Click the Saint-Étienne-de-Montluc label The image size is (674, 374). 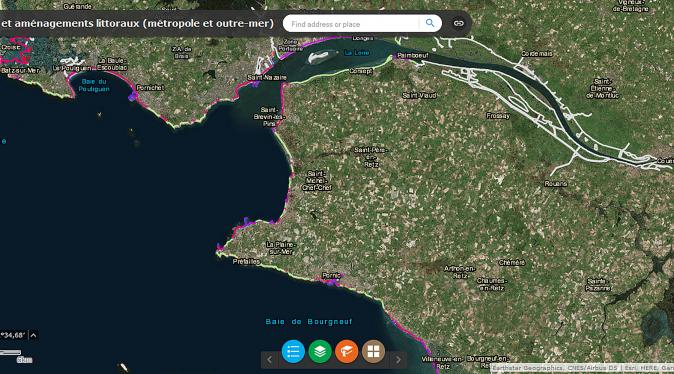tap(602, 88)
